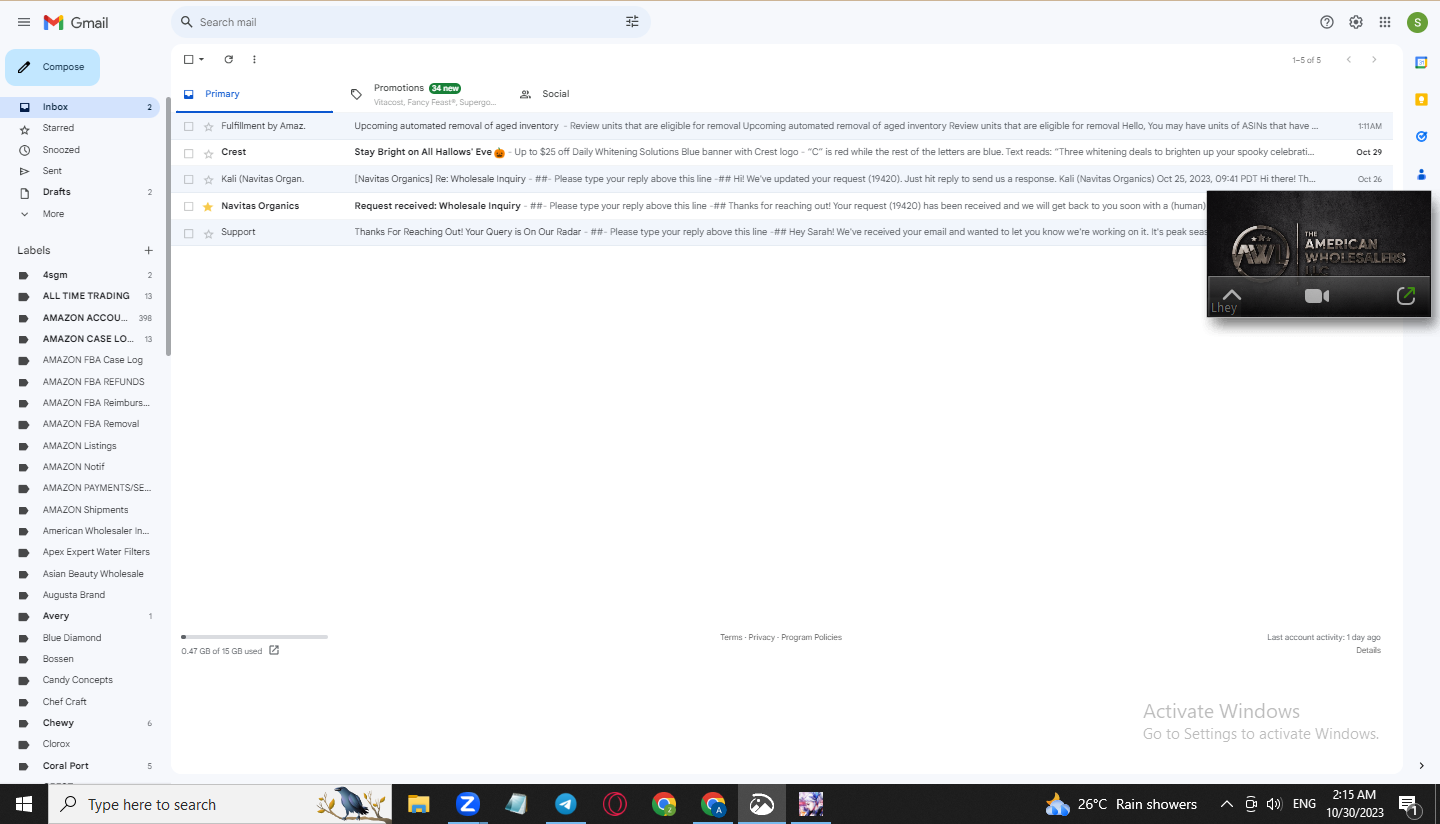Refresh the inbox
The width and height of the screenshot is (1440, 824).
point(229,60)
